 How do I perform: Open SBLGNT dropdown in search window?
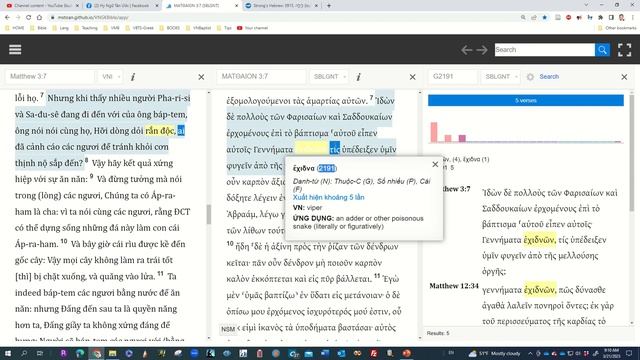click(500, 77)
